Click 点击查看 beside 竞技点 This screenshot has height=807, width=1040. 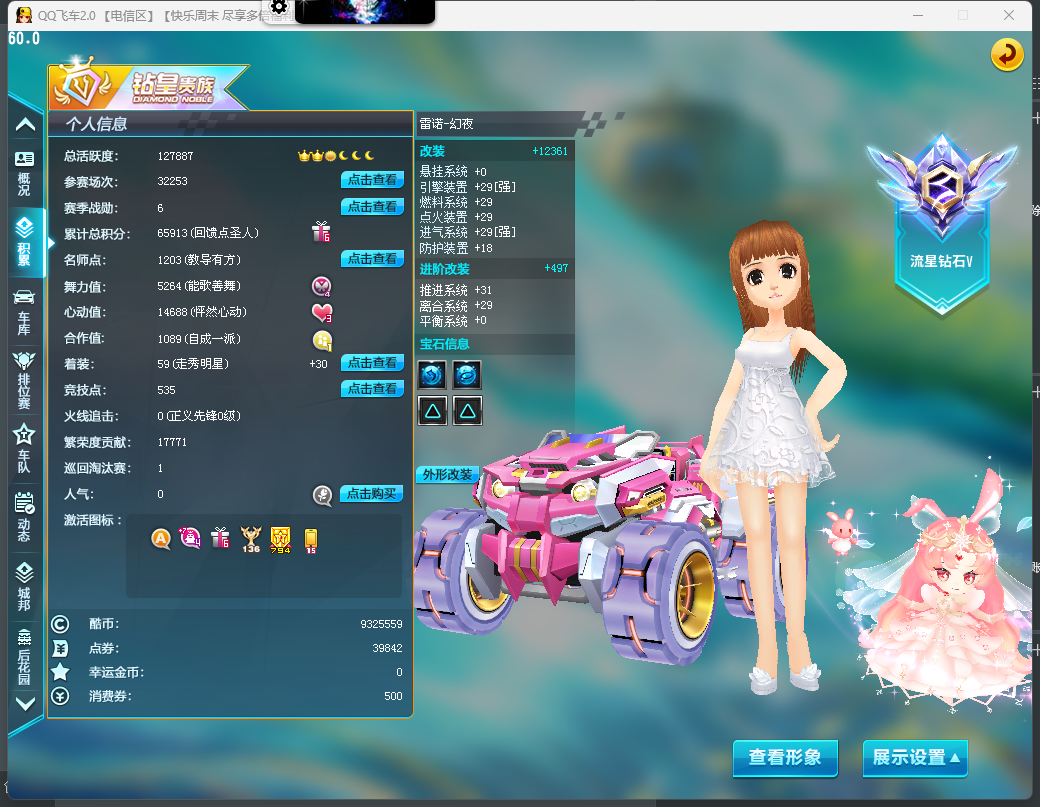pyautogui.click(x=372, y=389)
